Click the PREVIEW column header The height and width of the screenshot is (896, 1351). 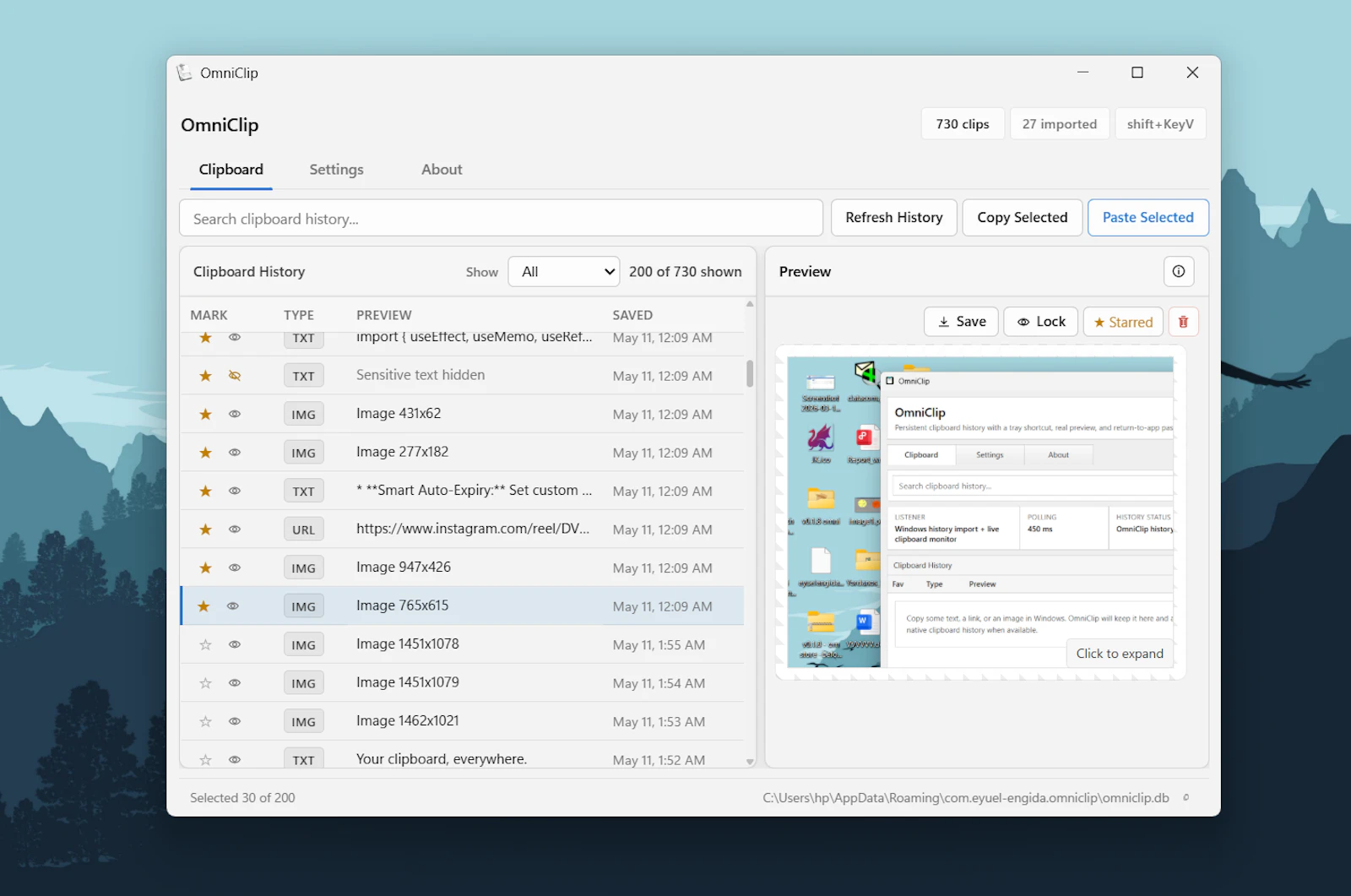tap(384, 315)
